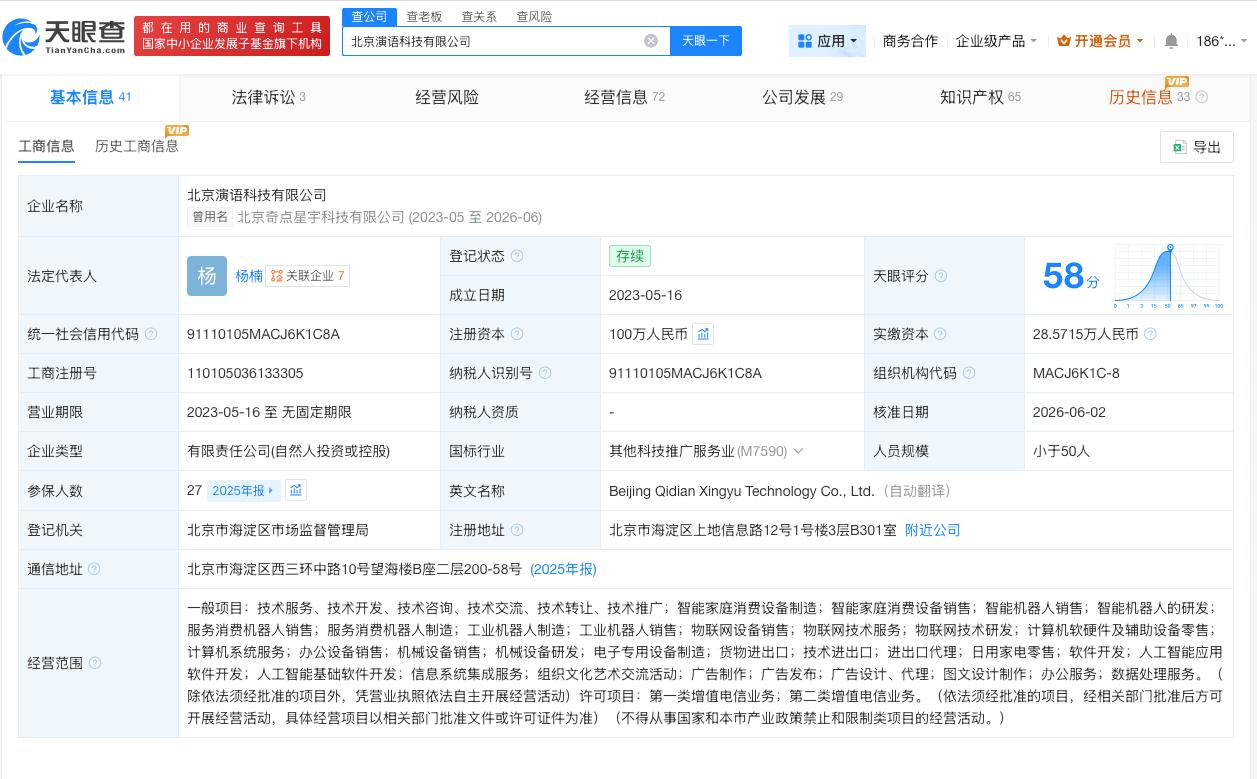
Task: Click registration authority 北京市海淀区市场监督管理局
Action: point(278,530)
